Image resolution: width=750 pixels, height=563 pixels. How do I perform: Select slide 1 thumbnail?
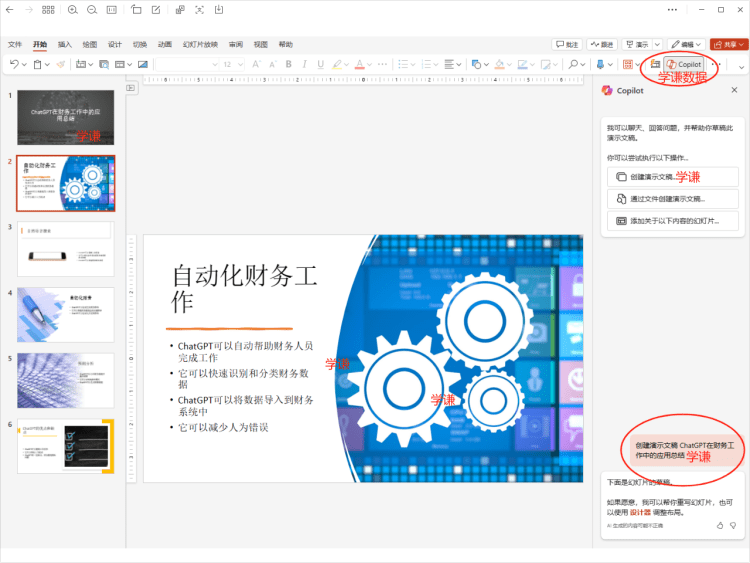click(x=66, y=117)
